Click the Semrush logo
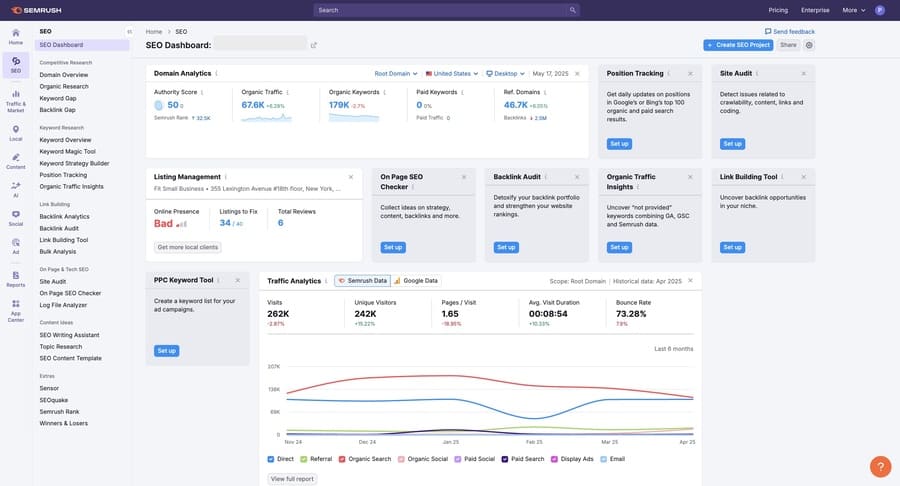Screen dimensions: 900x486 tap(36, 10)
